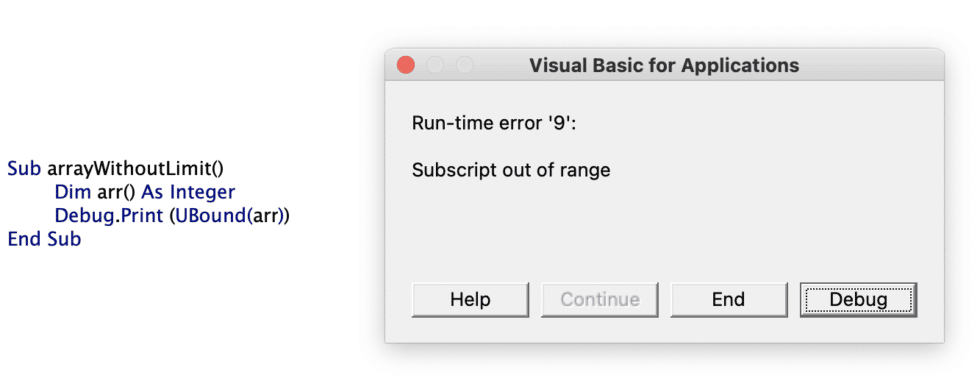Click the Dim keyword in the code

[x=72, y=192]
